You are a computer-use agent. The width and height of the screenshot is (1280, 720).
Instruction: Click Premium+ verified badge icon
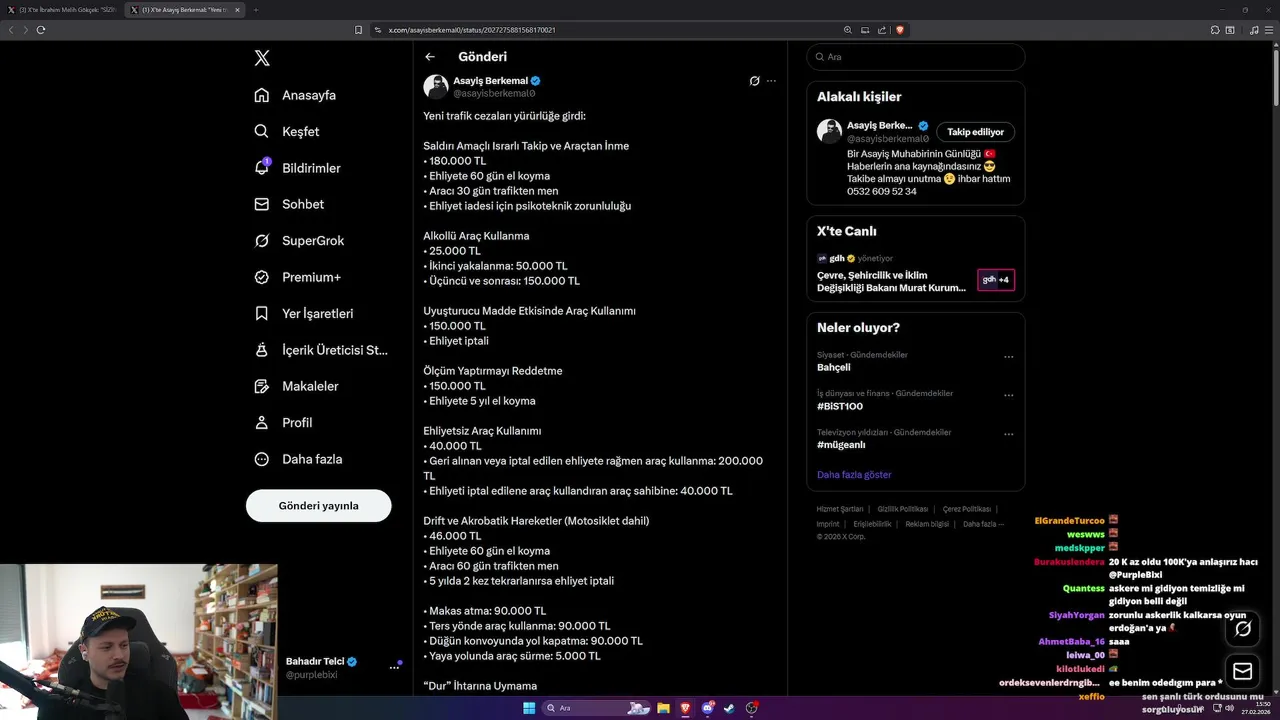click(262, 277)
